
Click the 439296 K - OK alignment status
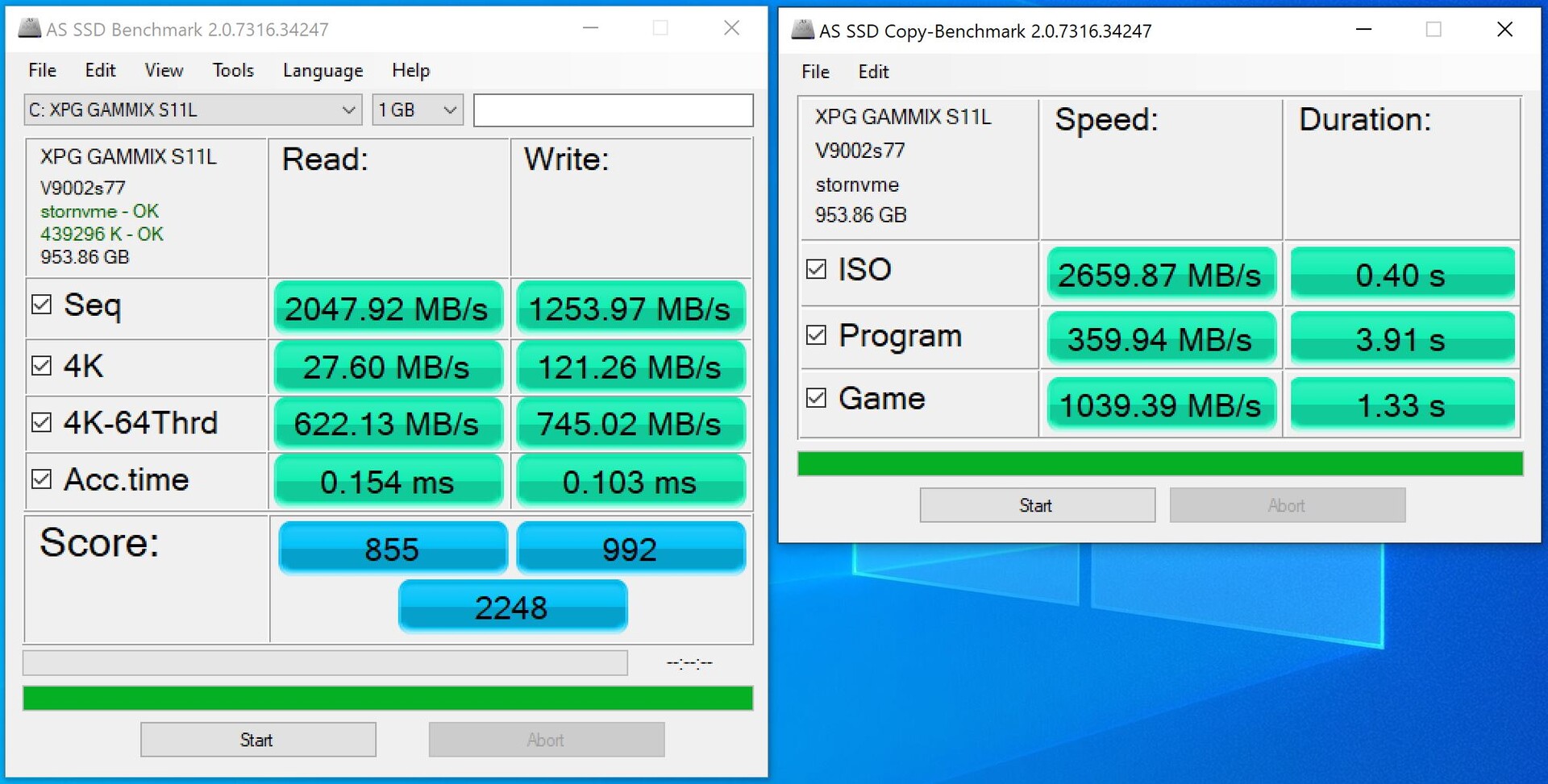[x=102, y=234]
